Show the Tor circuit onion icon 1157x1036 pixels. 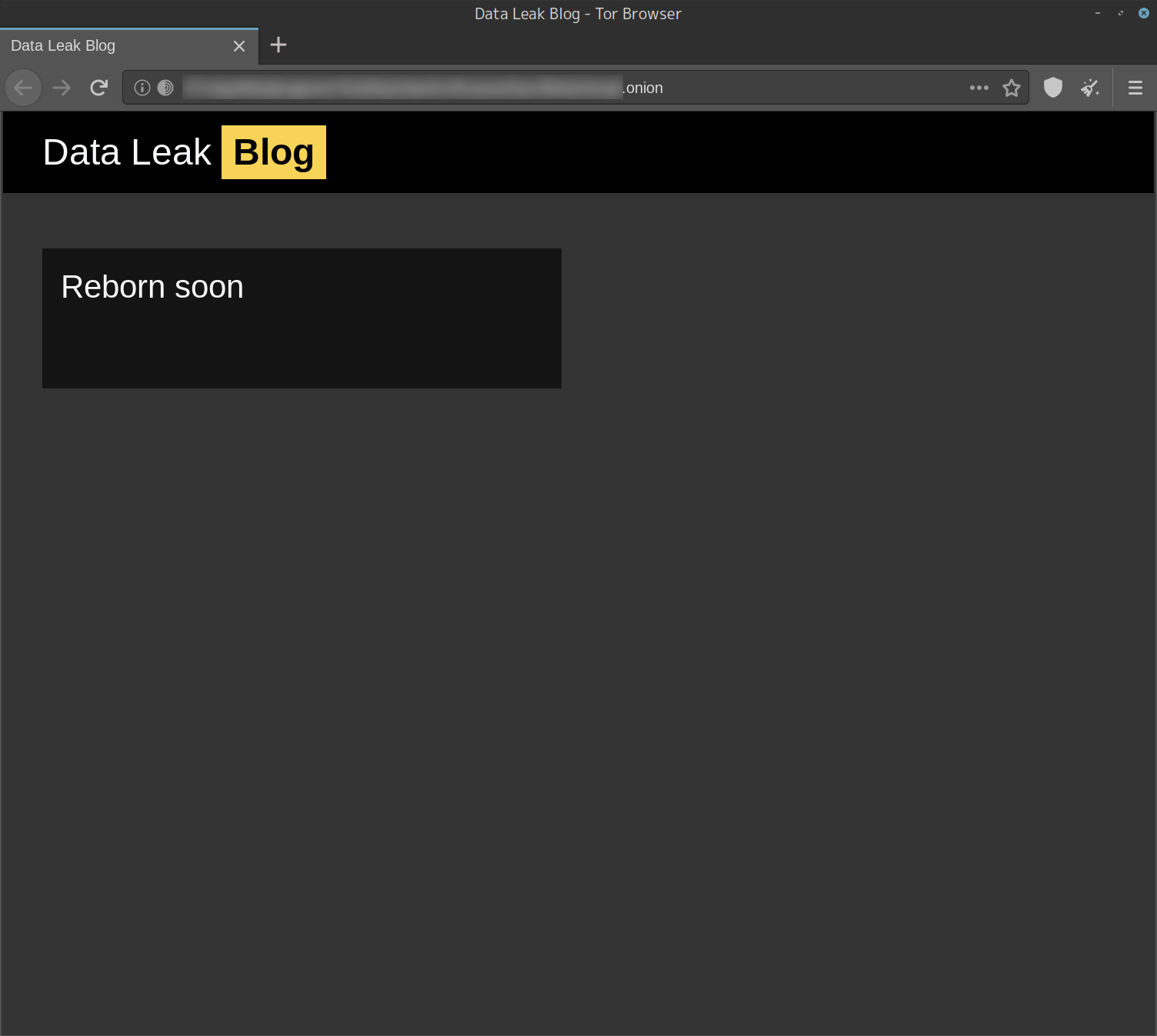tap(165, 88)
